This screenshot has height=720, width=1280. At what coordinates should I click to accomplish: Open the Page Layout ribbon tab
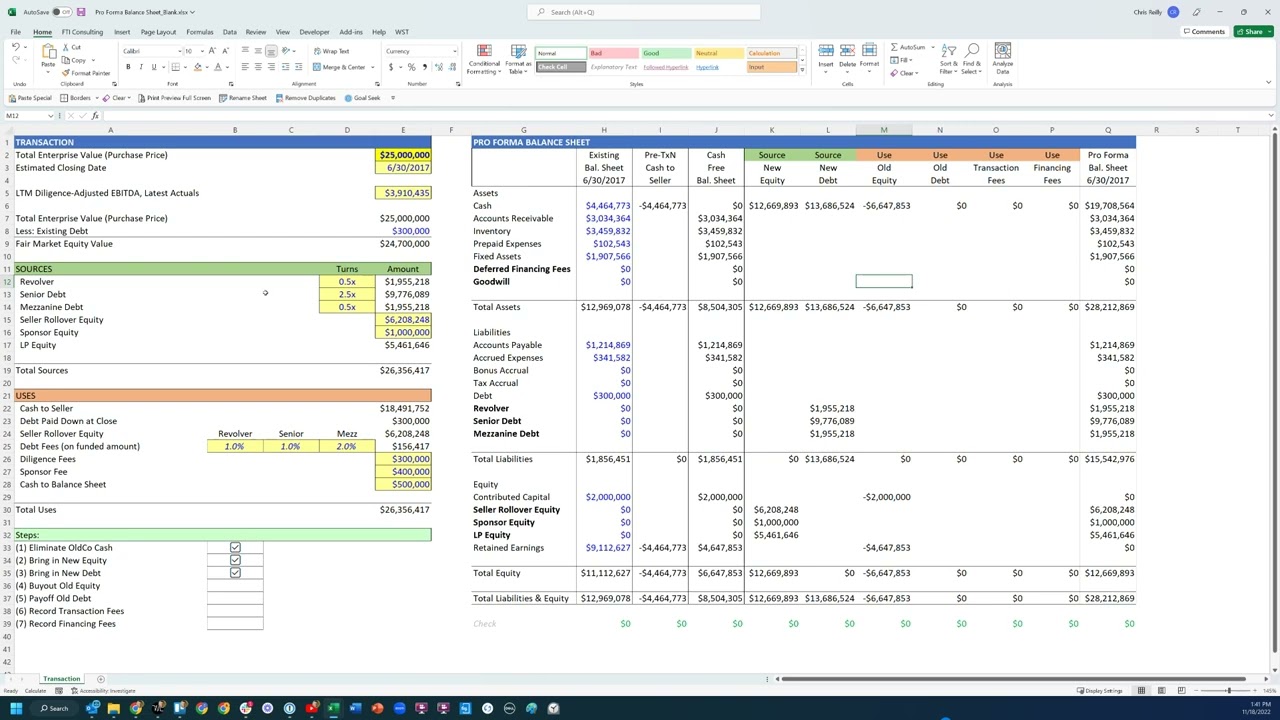pos(158,32)
